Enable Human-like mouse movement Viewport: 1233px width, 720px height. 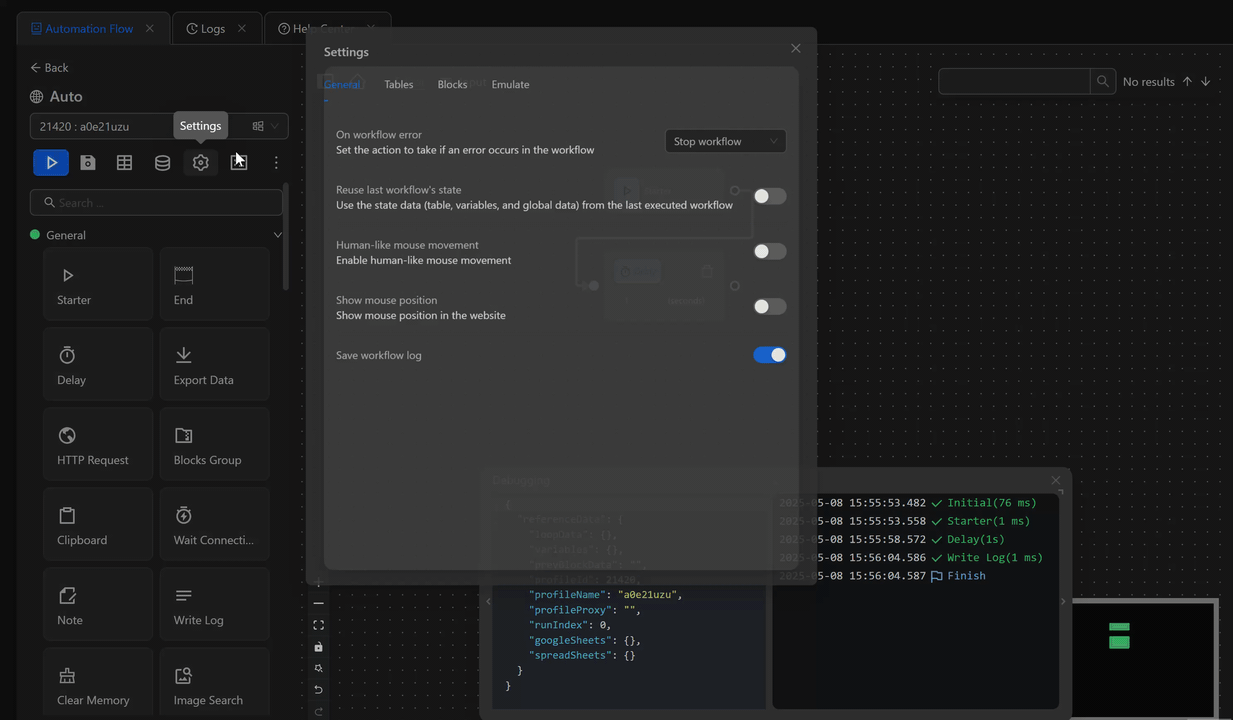(x=769, y=251)
